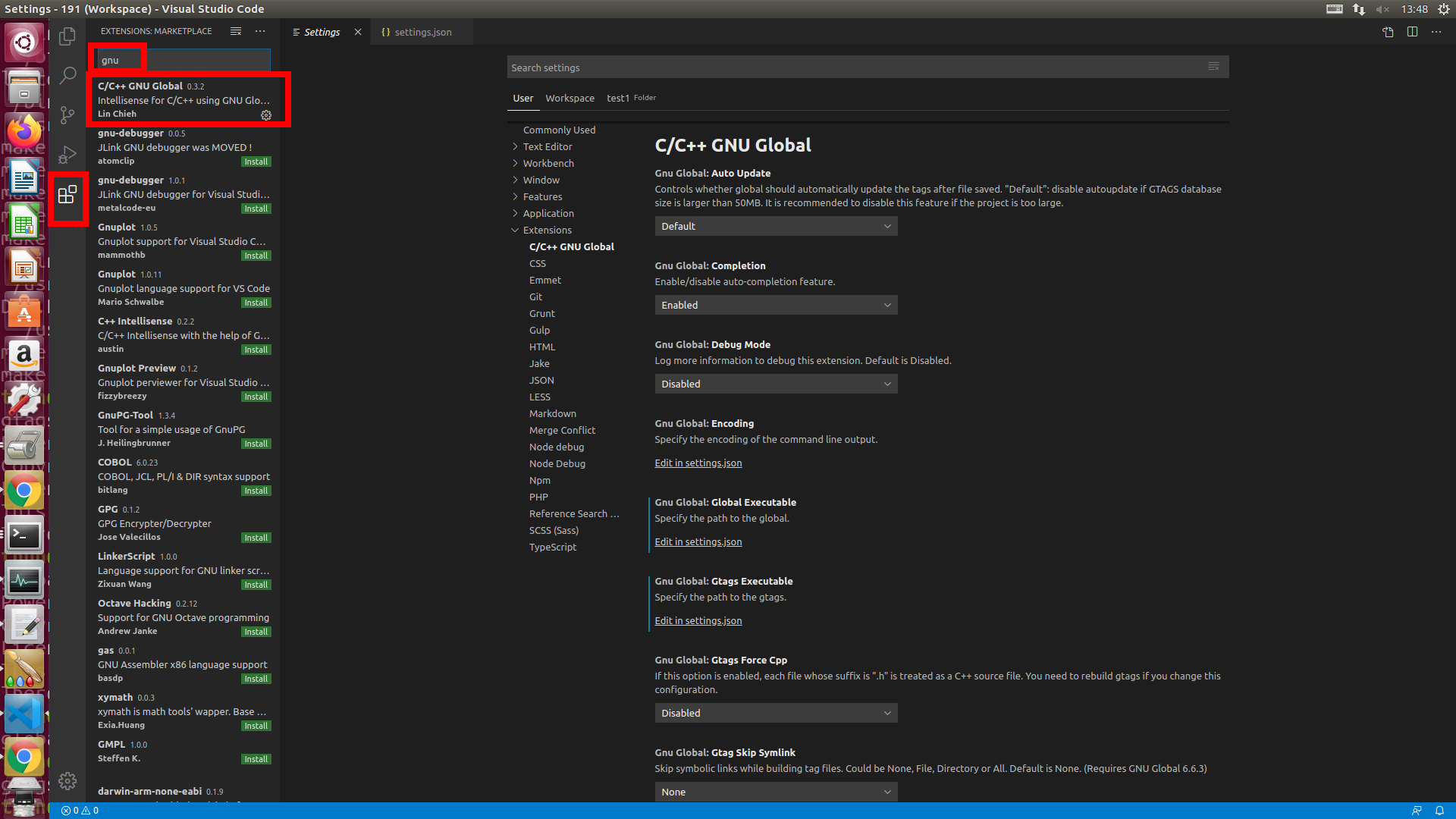1456x819 pixels.
Task: Close the Settings tab
Action: pos(358,32)
